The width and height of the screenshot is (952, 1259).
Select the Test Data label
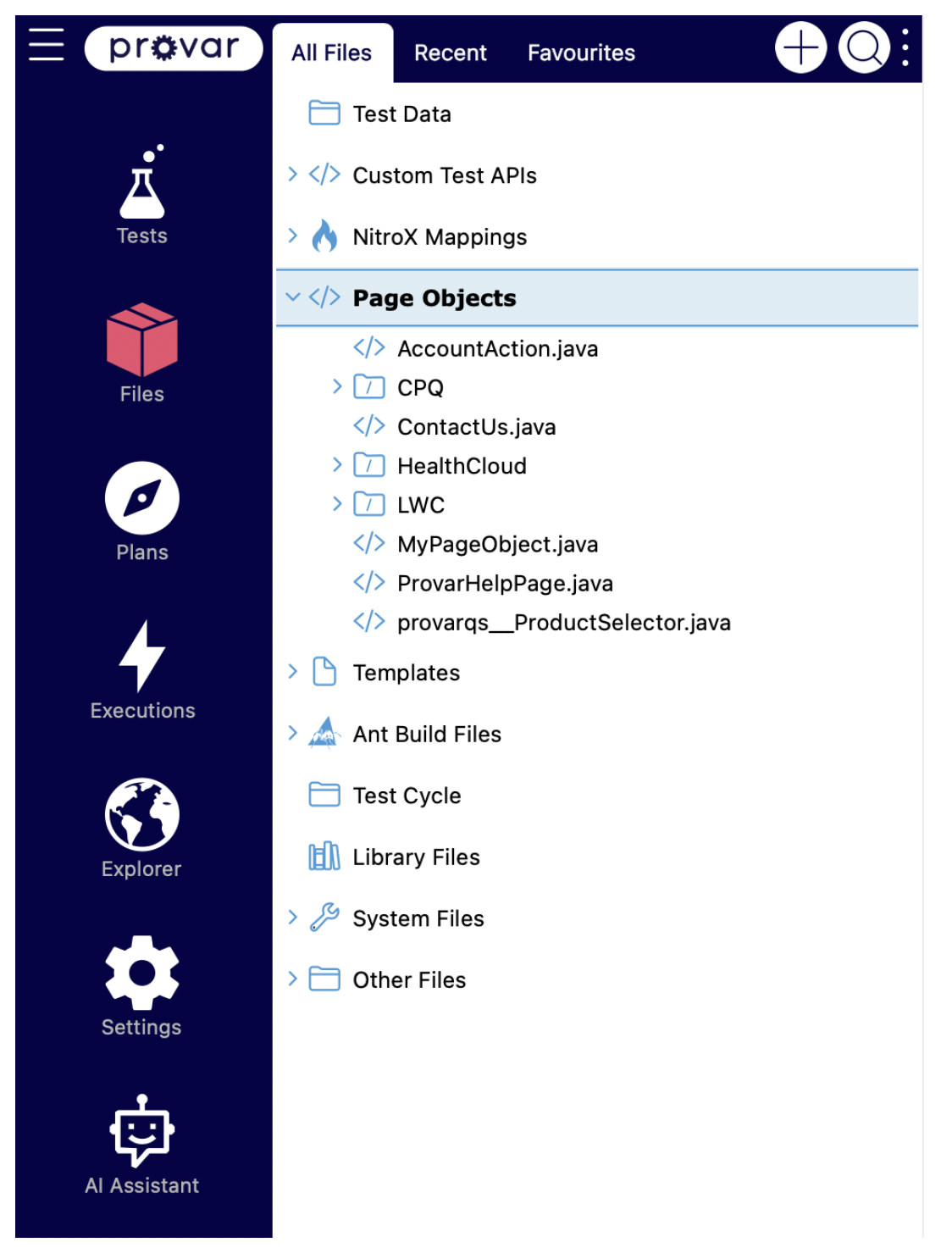[x=402, y=114]
